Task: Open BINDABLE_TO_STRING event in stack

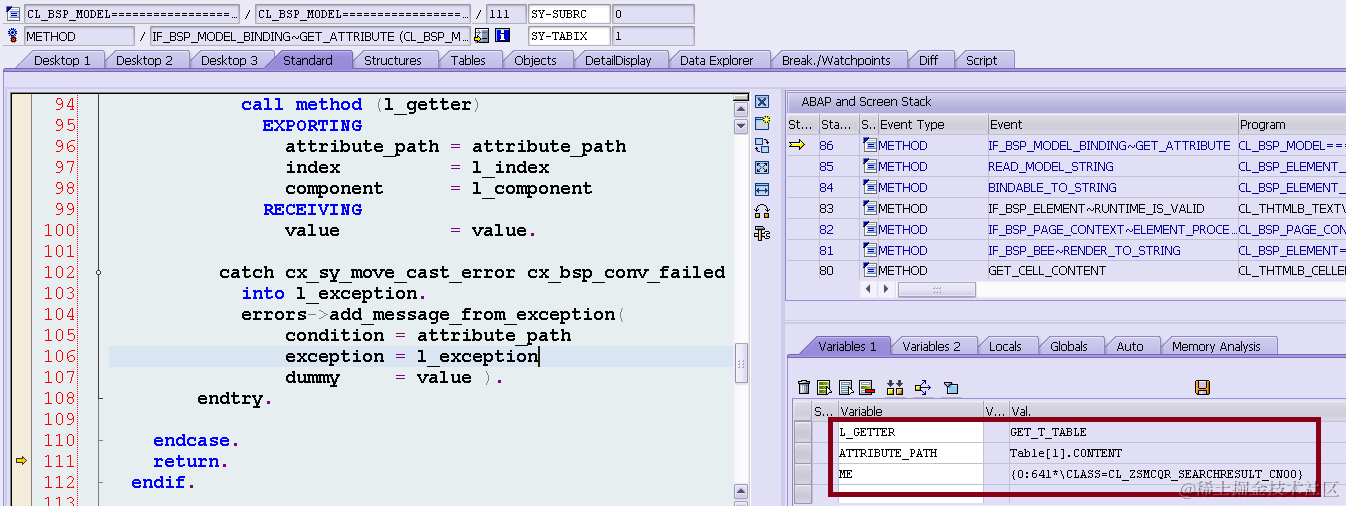Action: [1047, 187]
